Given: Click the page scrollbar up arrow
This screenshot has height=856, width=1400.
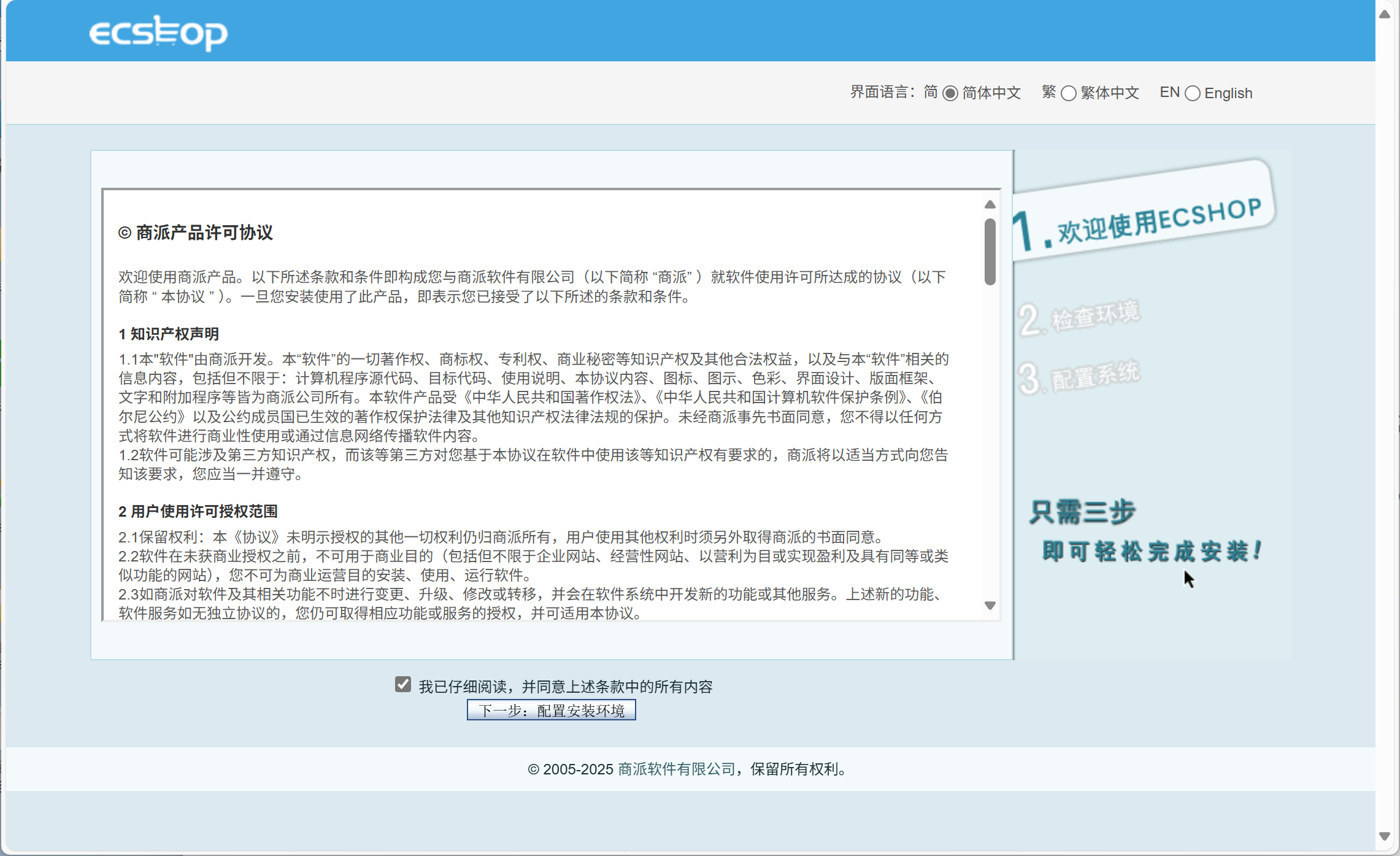Looking at the screenshot, I should [1385, 14].
